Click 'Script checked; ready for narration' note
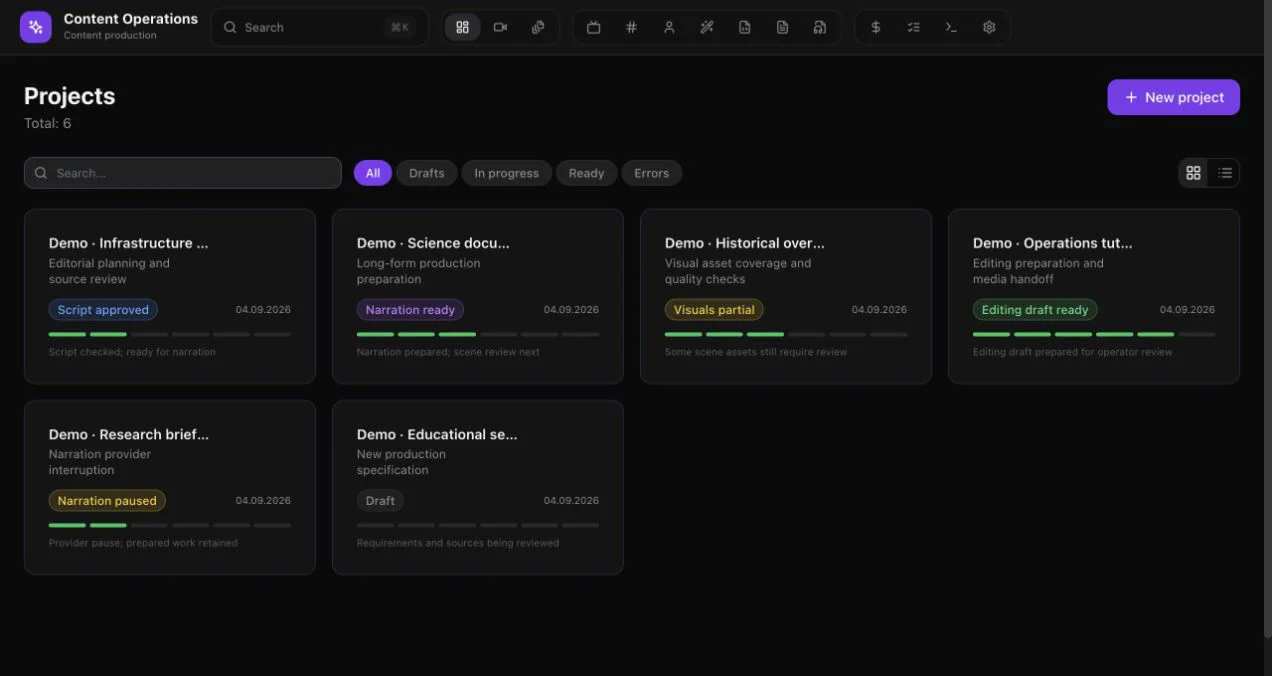The height and width of the screenshot is (676, 1272). click(x=132, y=352)
